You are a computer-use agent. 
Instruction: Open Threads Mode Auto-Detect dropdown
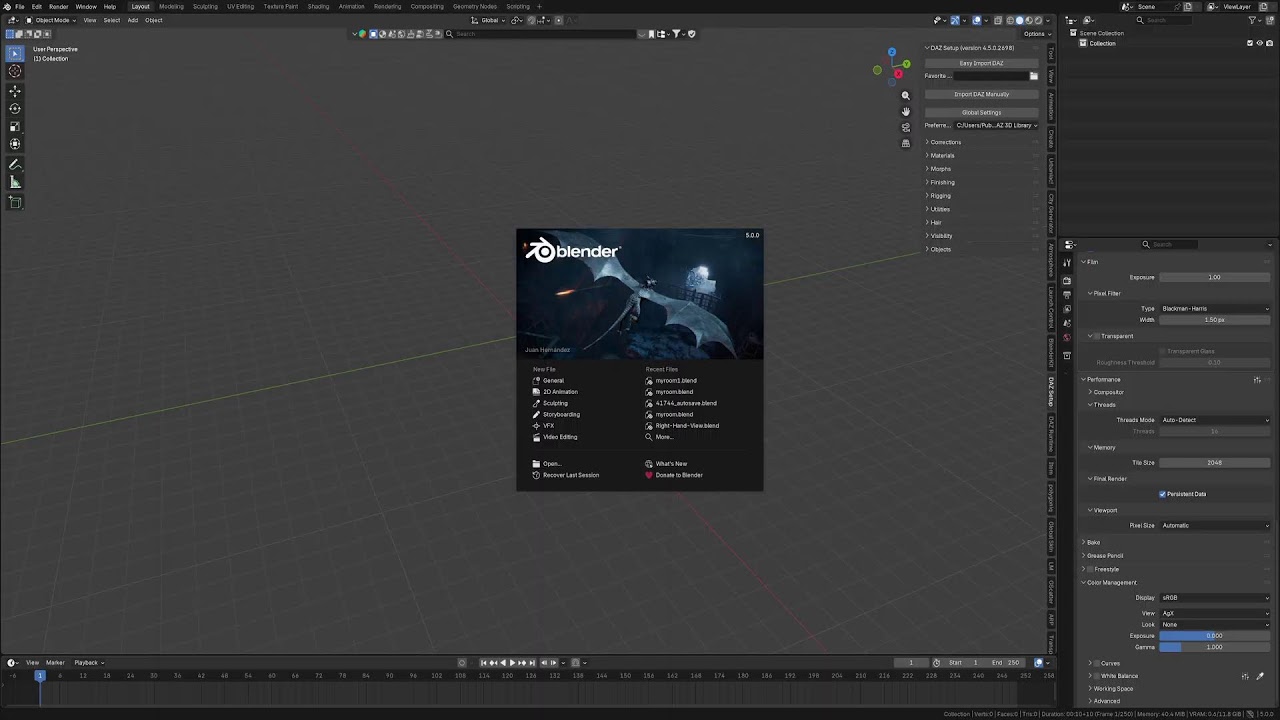pos(1215,420)
